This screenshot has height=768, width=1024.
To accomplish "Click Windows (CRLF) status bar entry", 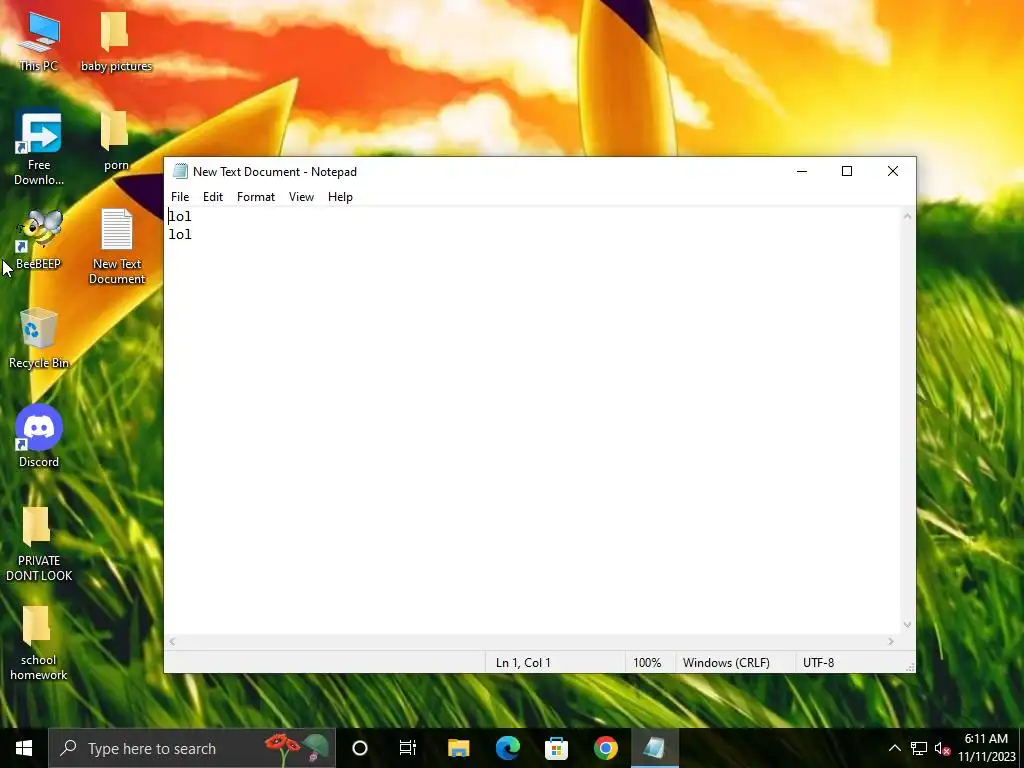I will point(726,662).
